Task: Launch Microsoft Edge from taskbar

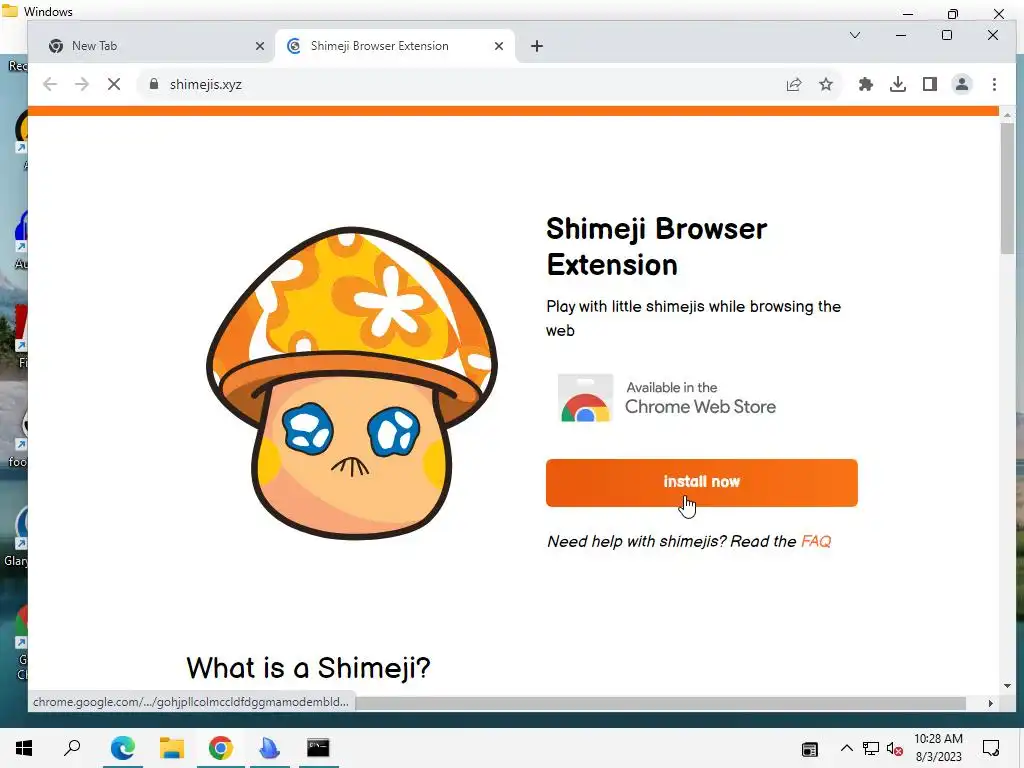Action: 123,748
